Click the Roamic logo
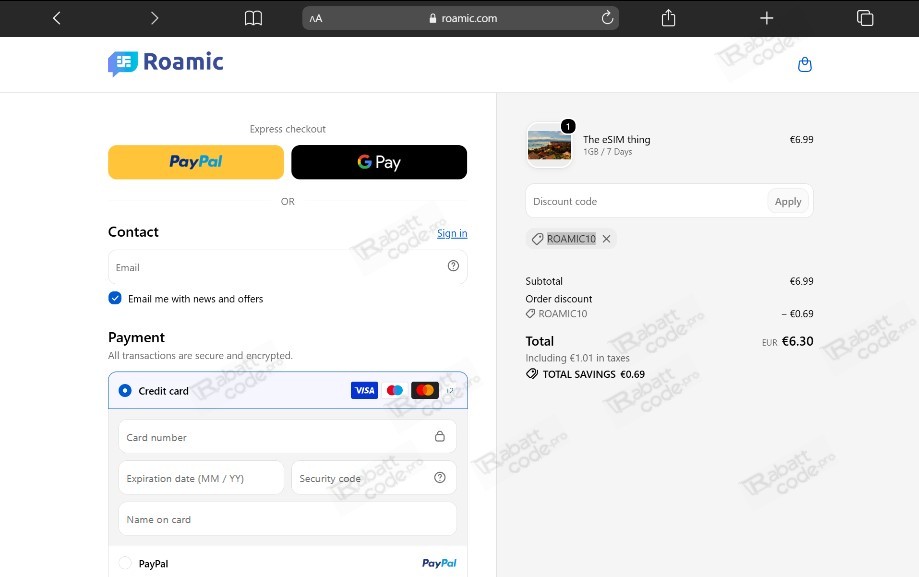The image size is (919, 577). (166, 63)
